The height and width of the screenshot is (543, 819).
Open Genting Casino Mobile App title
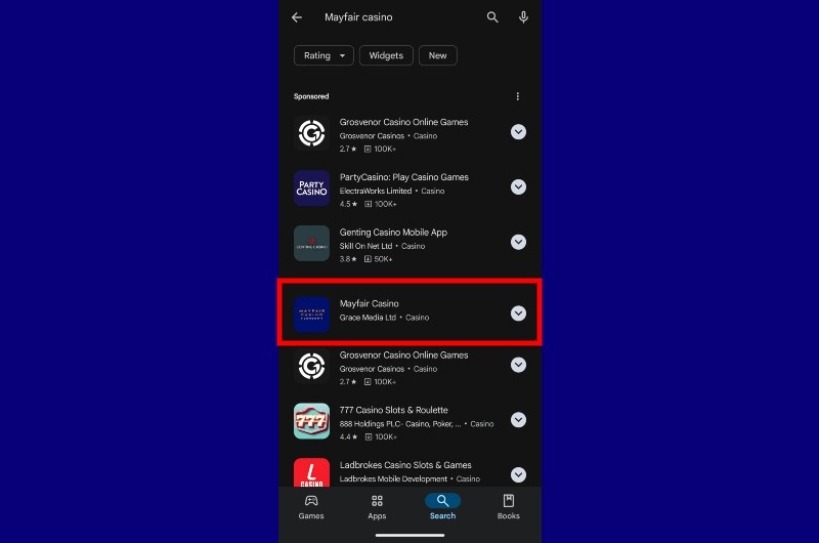pyautogui.click(x=393, y=232)
